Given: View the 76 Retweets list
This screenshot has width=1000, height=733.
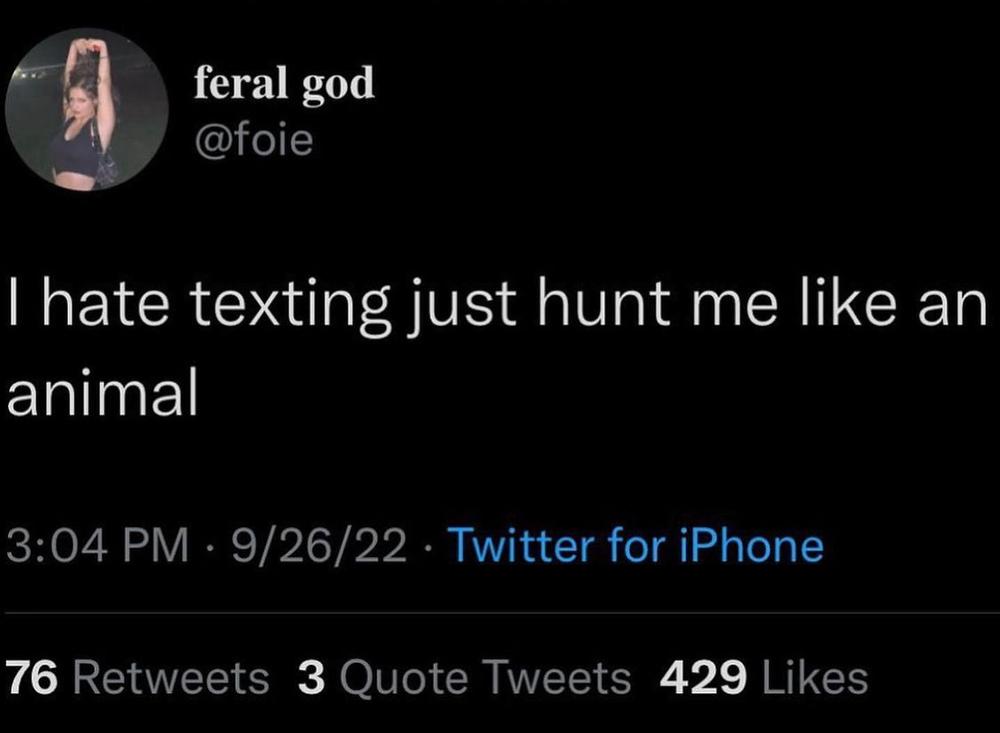Looking at the screenshot, I should point(138,678).
